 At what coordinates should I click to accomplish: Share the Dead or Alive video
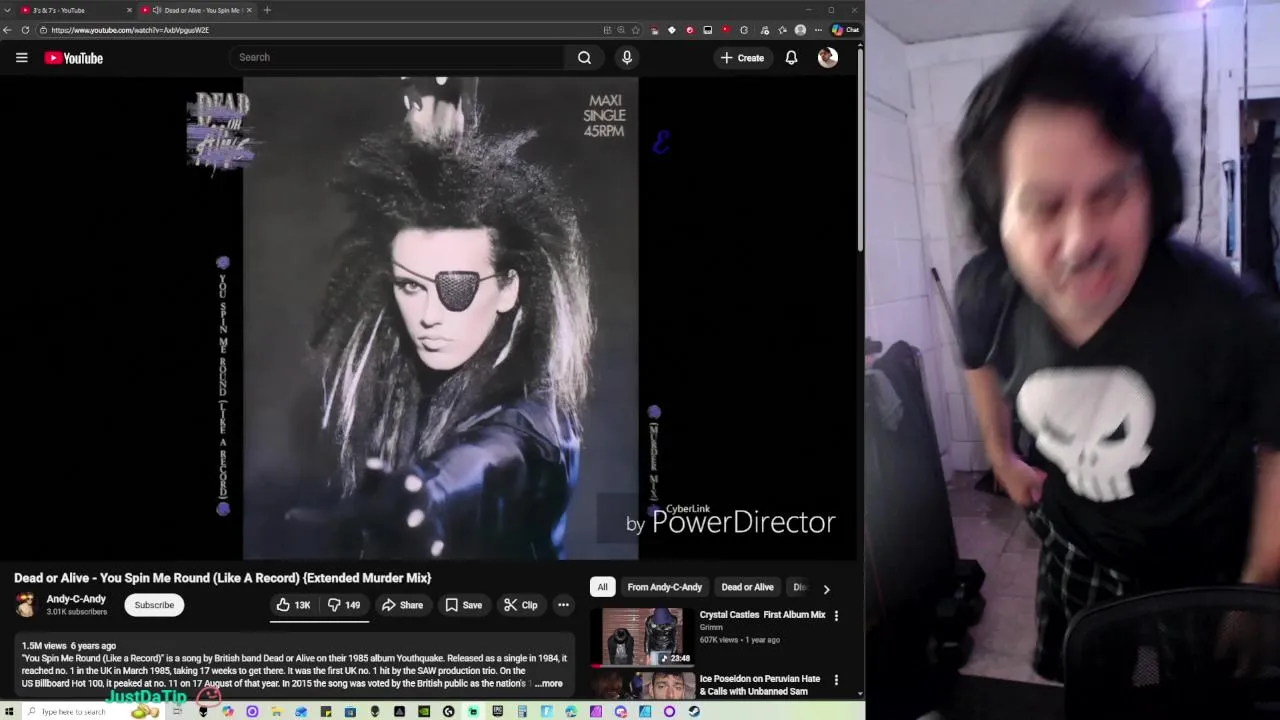click(403, 605)
